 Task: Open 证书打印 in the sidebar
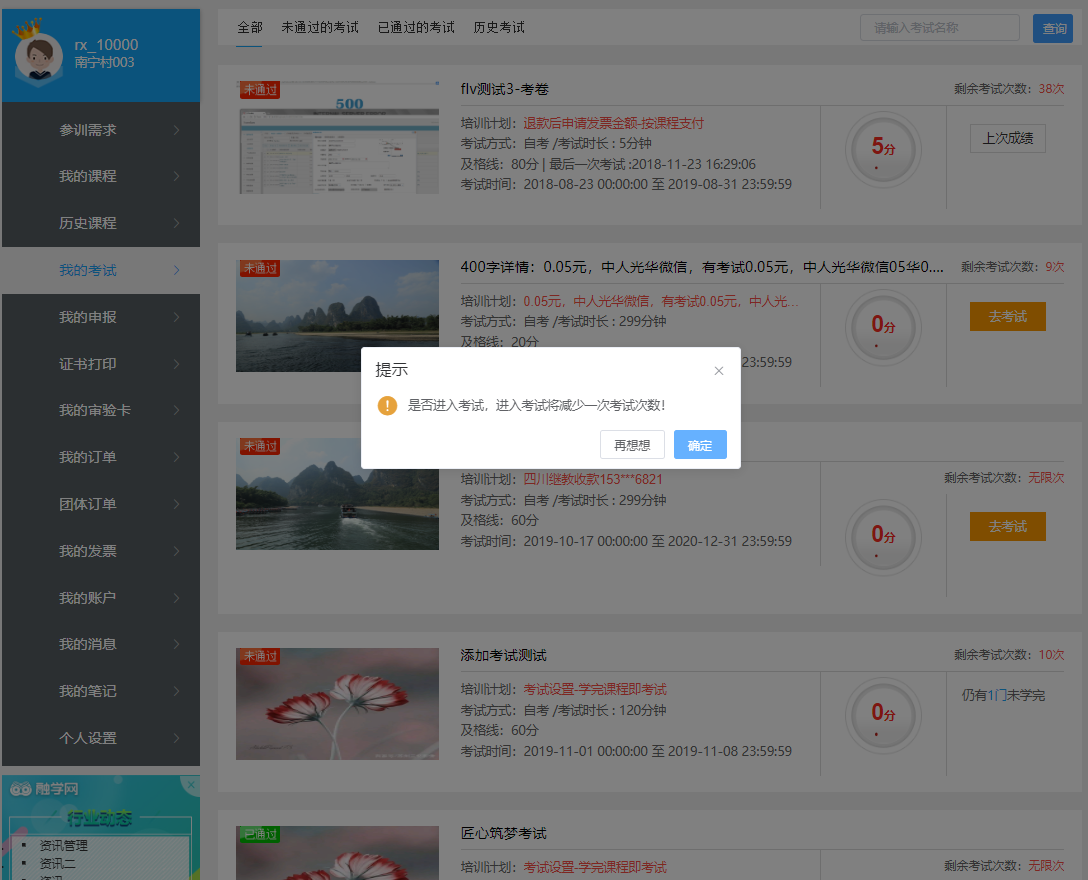click(101, 364)
